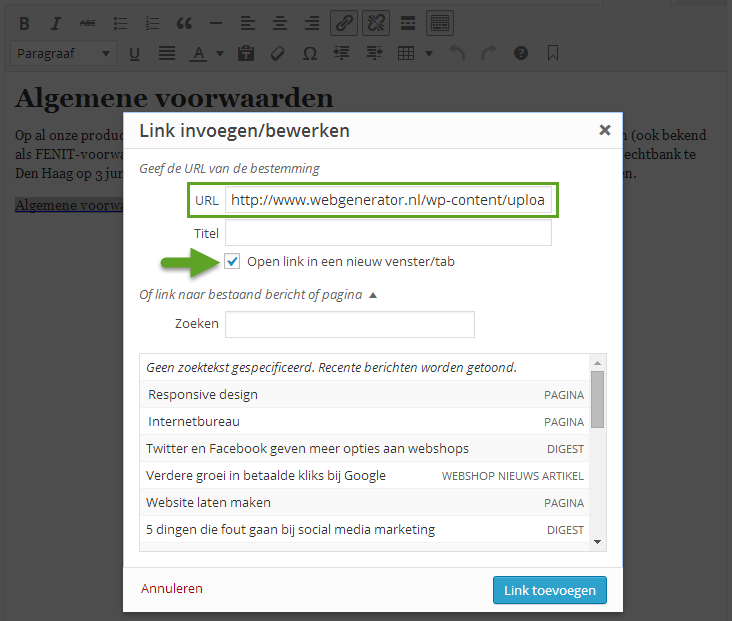The width and height of the screenshot is (732, 621).
Task: Click the paste as text icon
Action: 246,53
